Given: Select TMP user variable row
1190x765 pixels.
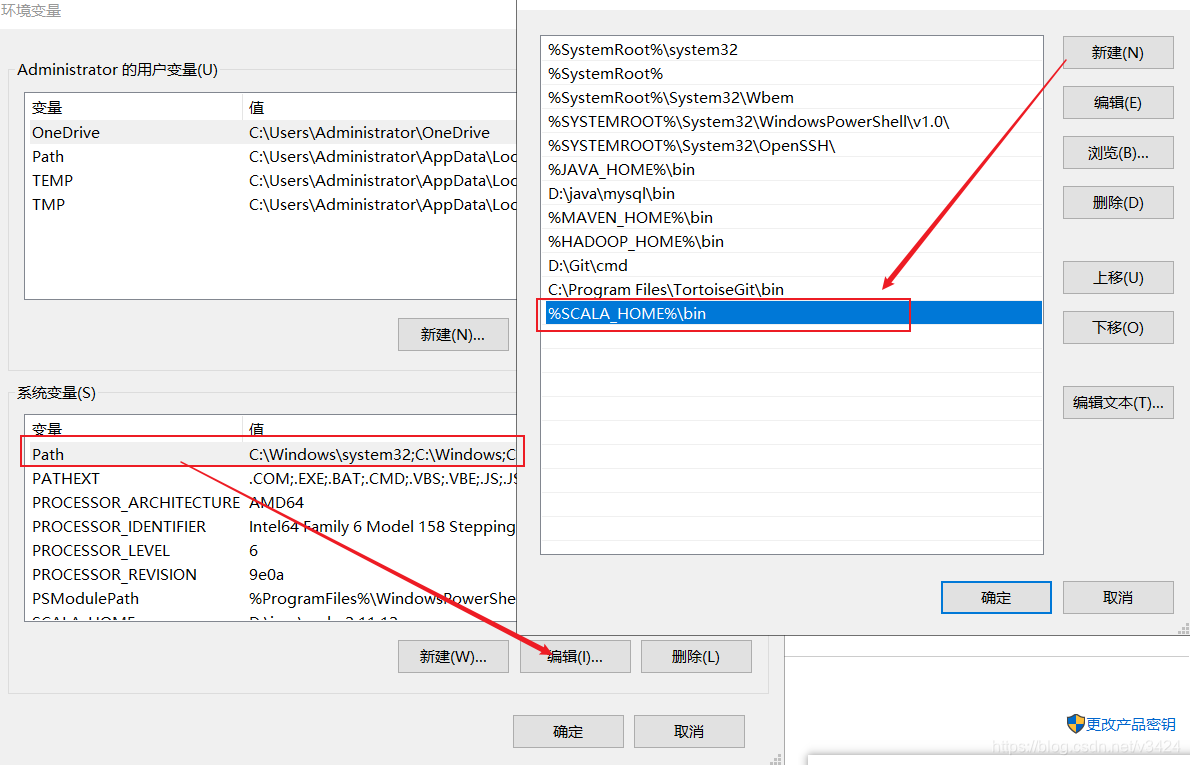Looking at the screenshot, I should (x=272, y=204).
